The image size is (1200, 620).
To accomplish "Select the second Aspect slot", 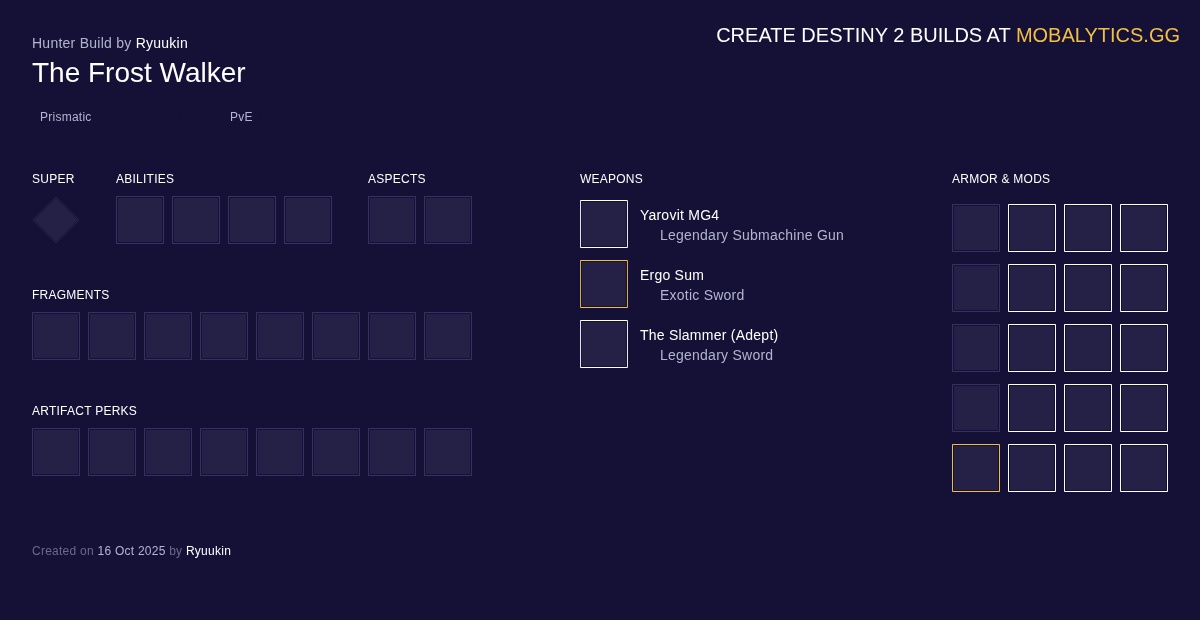I will click(x=448, y=220).
